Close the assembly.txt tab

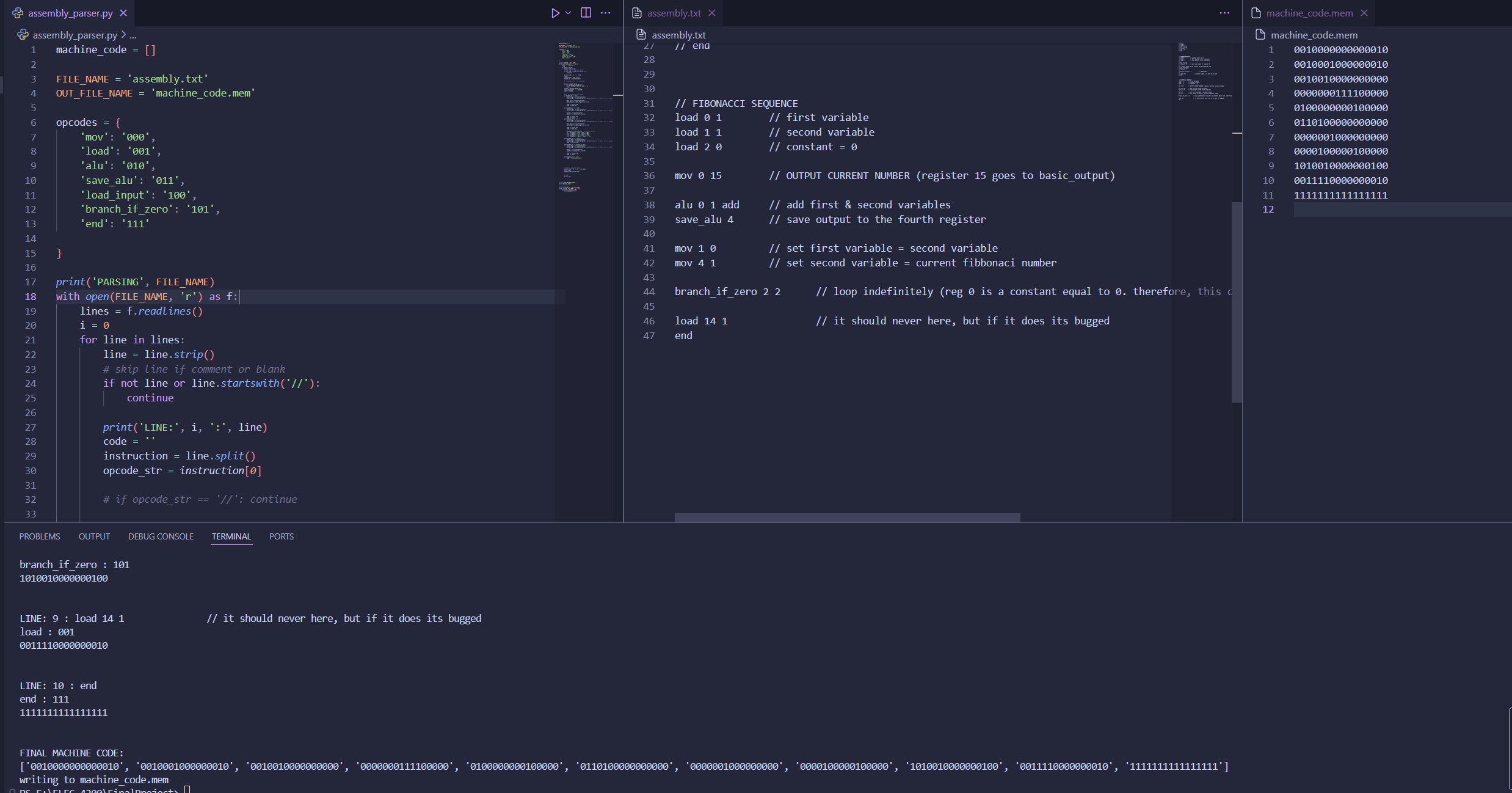[712, 13]
